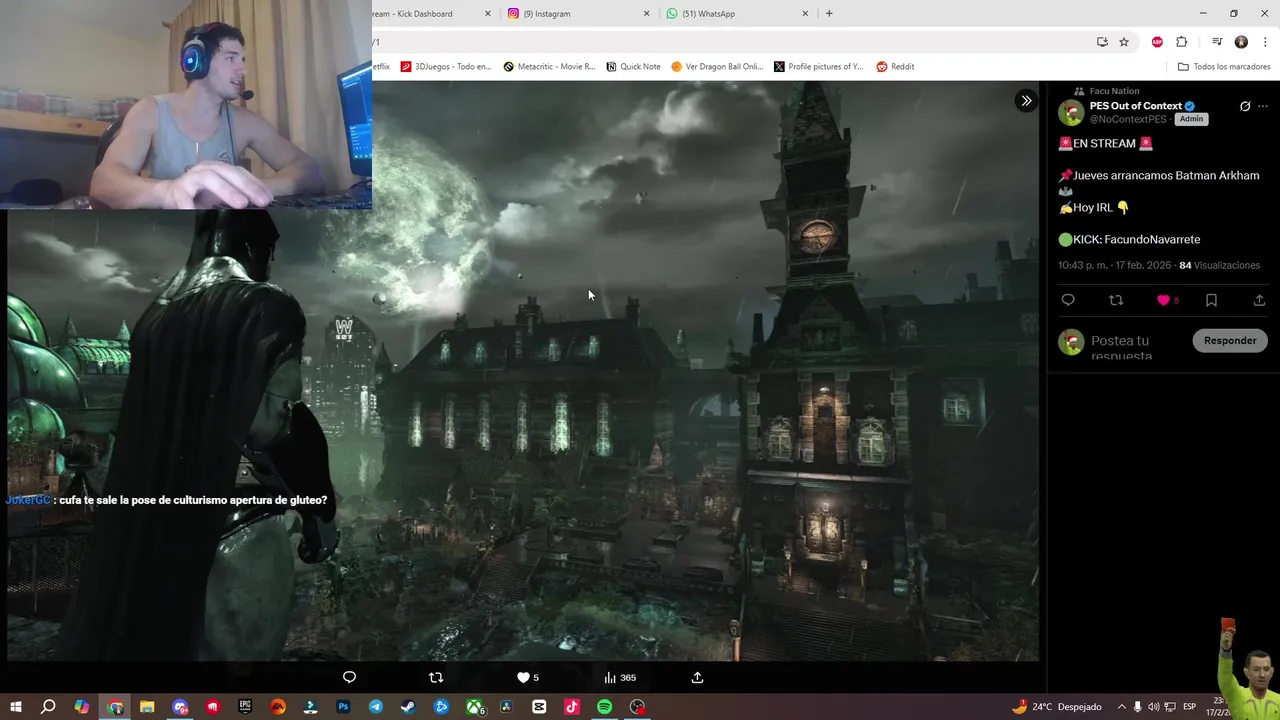Click the repost icon below the Batman image
The height and width of the screenshot is (720, 1280).
click(x=436, y=677)
